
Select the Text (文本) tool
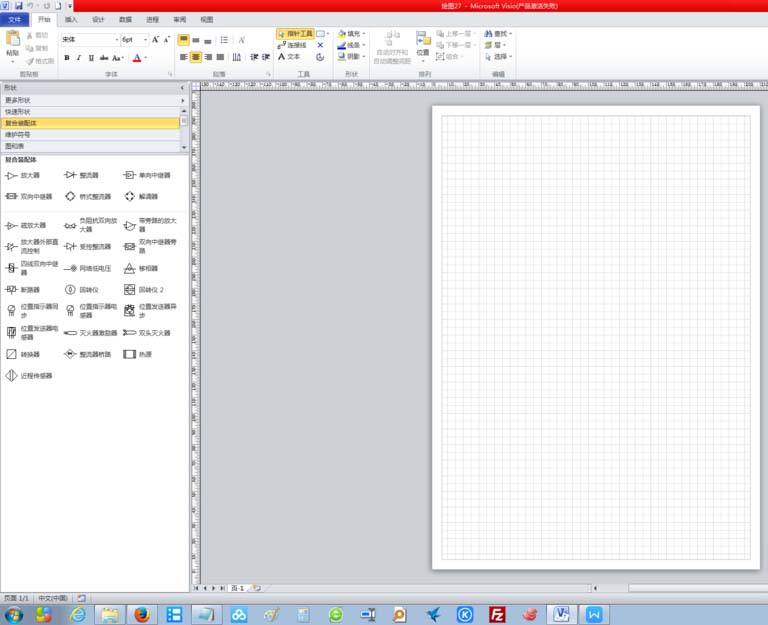tap(289, 57)
